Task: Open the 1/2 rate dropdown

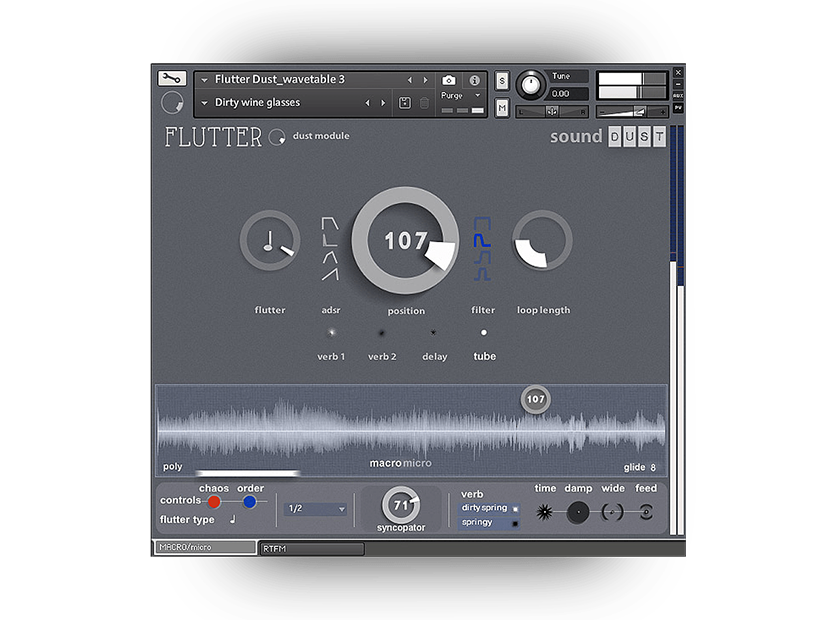Action: (x=315, y=509)
